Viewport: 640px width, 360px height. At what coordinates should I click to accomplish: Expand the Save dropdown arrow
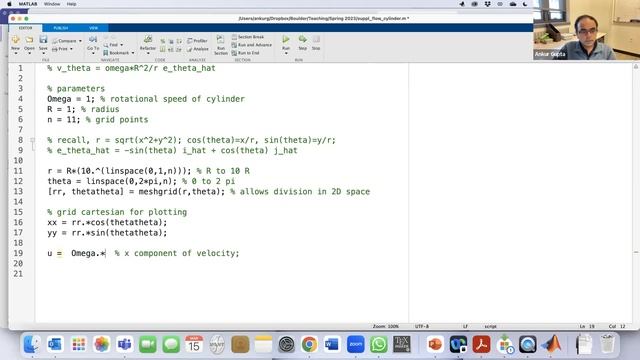coord(43,53)
